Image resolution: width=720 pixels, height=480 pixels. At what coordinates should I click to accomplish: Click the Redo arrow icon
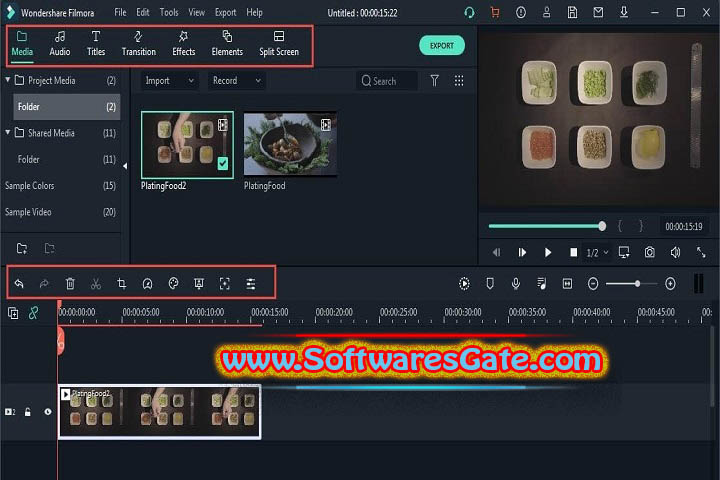44,283
